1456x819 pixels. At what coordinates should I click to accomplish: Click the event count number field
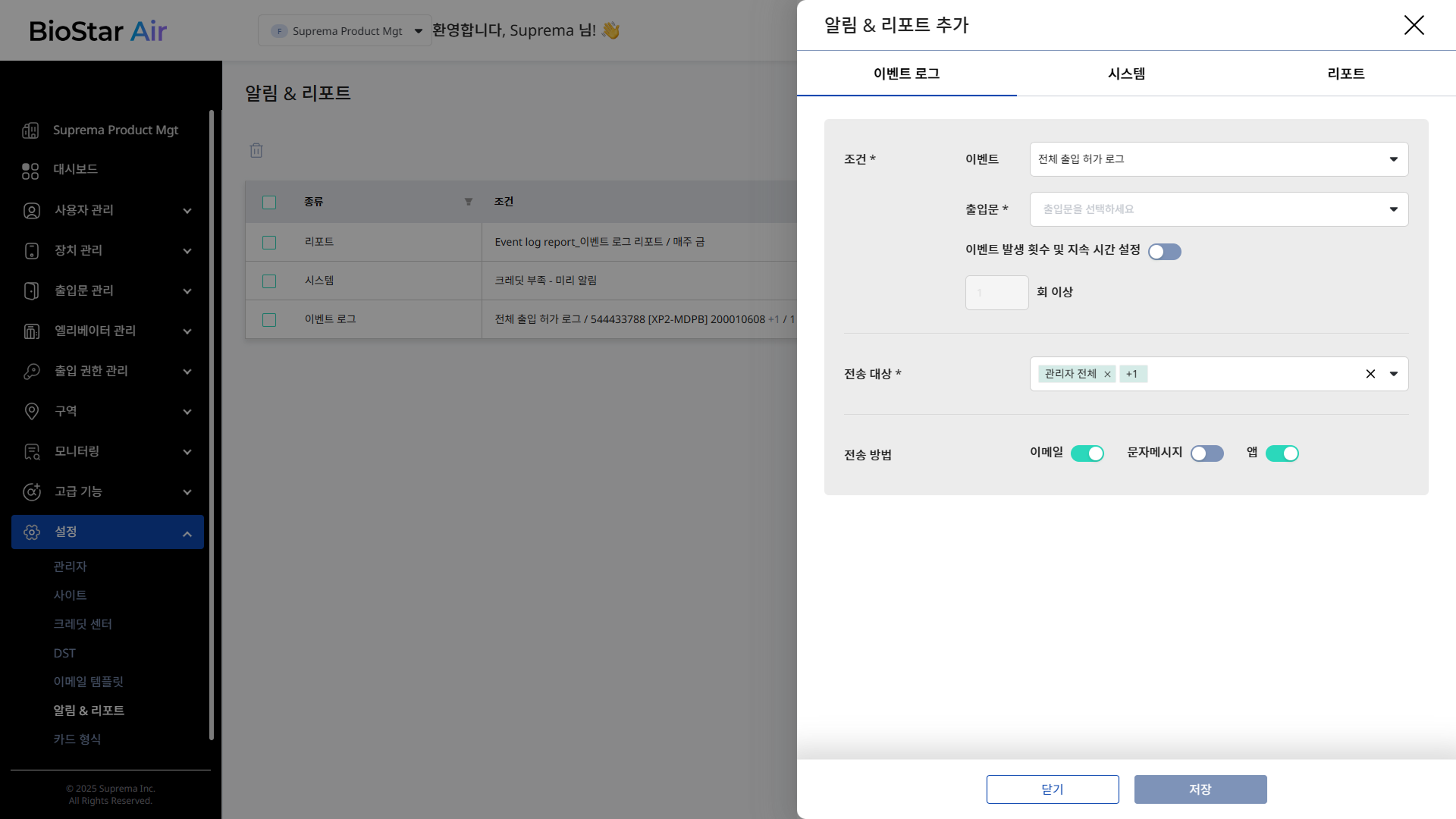click(996, 293)
